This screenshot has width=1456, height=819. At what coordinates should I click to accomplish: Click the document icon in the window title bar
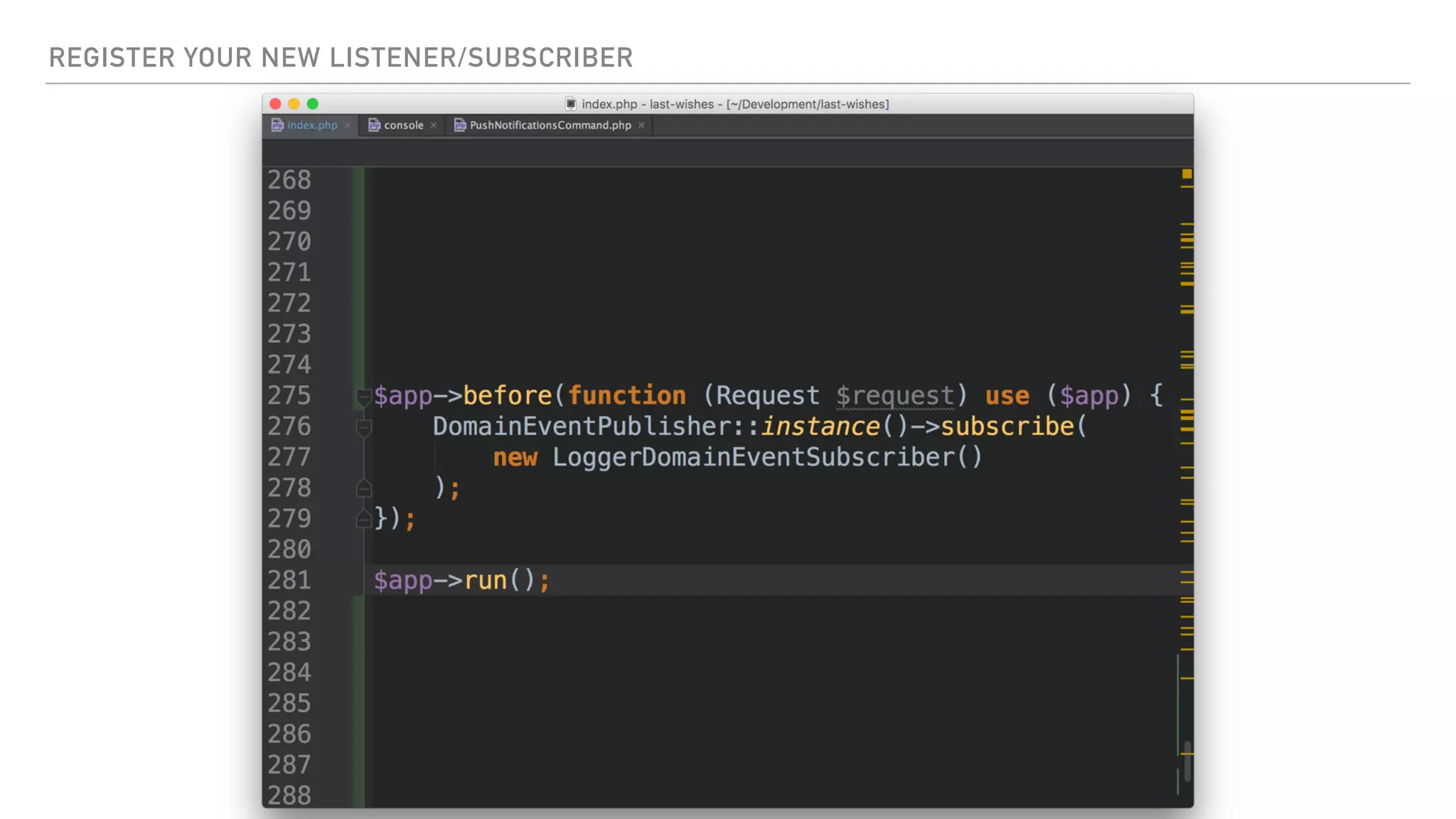[x=571, y=104]
